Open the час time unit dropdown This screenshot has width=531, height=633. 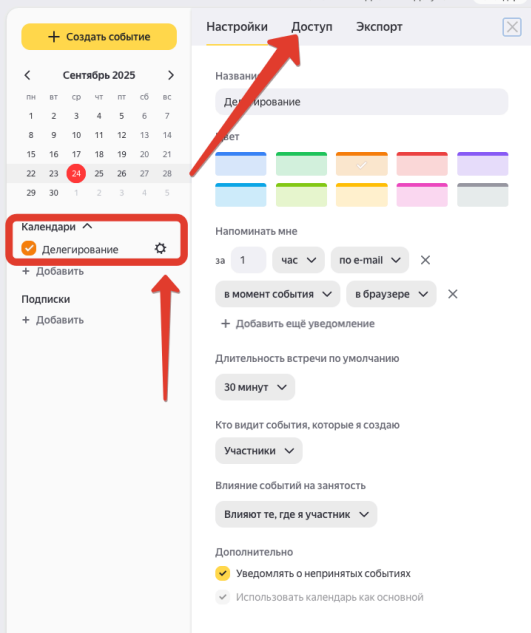coord(298,260)
